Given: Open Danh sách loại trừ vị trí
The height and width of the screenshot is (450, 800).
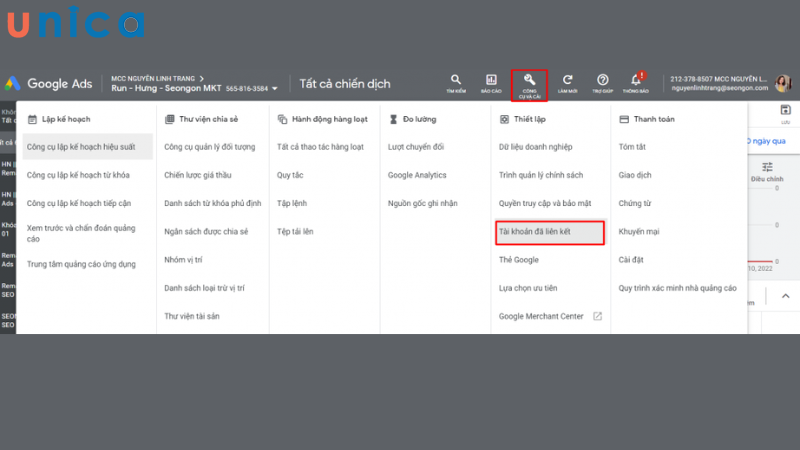Looking at the screenshot, I should pyautogui.click(x=204, y=288).
